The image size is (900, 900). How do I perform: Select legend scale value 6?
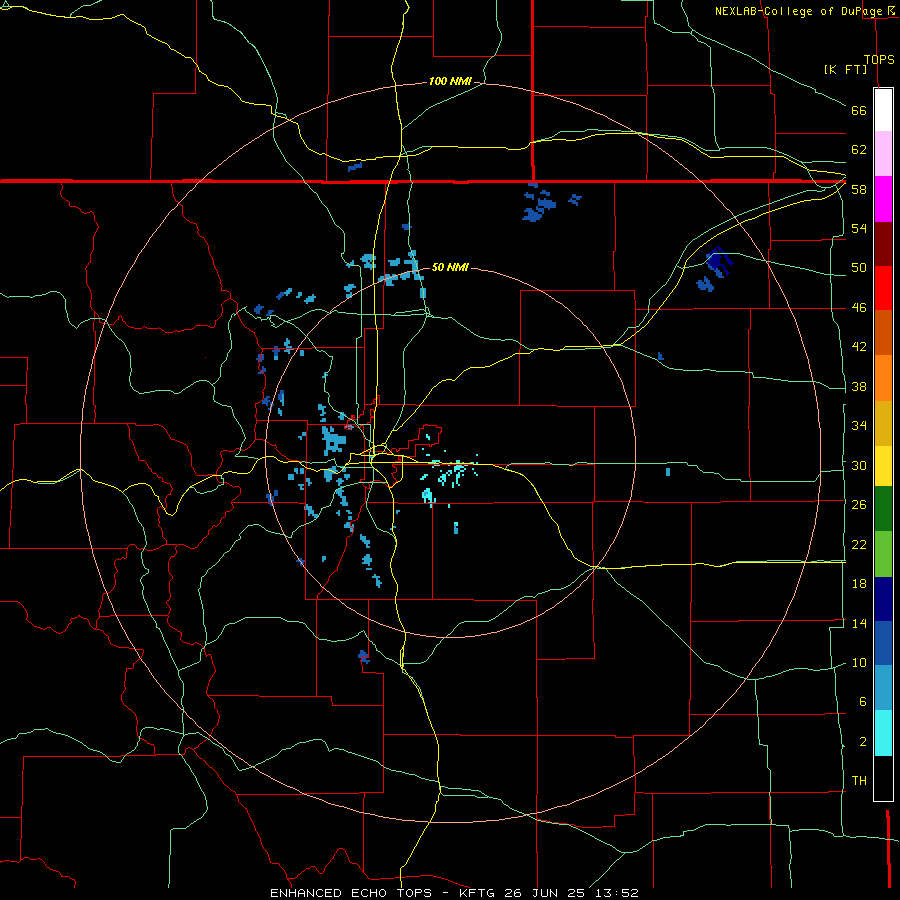pos(863,702)
